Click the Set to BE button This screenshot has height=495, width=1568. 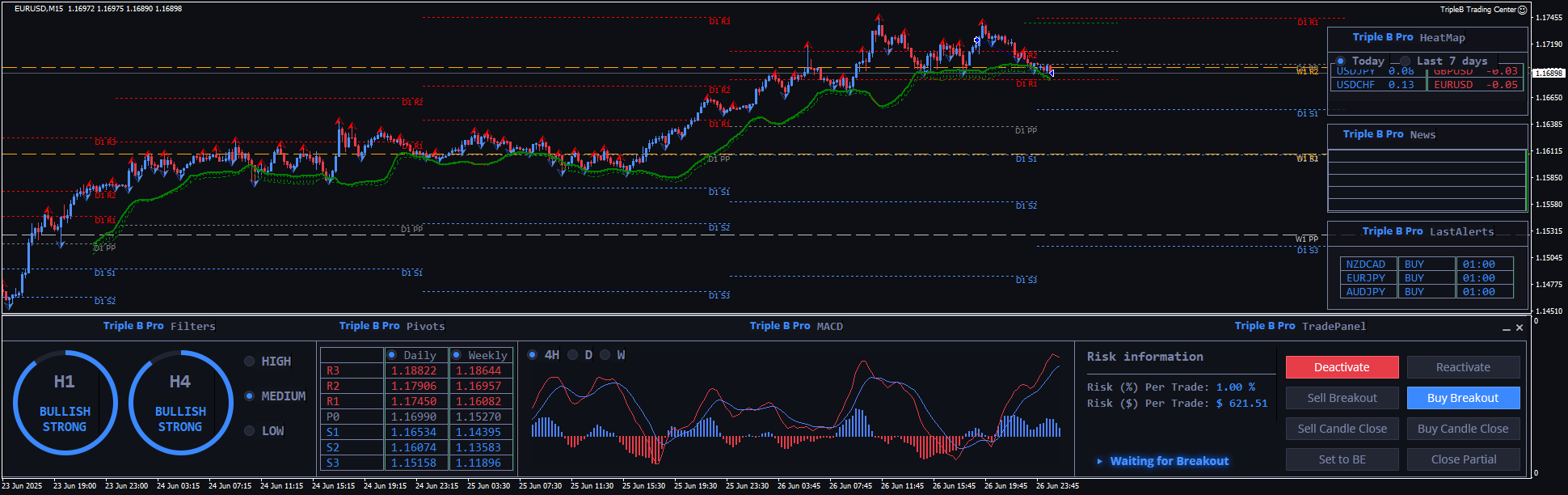[x=1342, y=459]
